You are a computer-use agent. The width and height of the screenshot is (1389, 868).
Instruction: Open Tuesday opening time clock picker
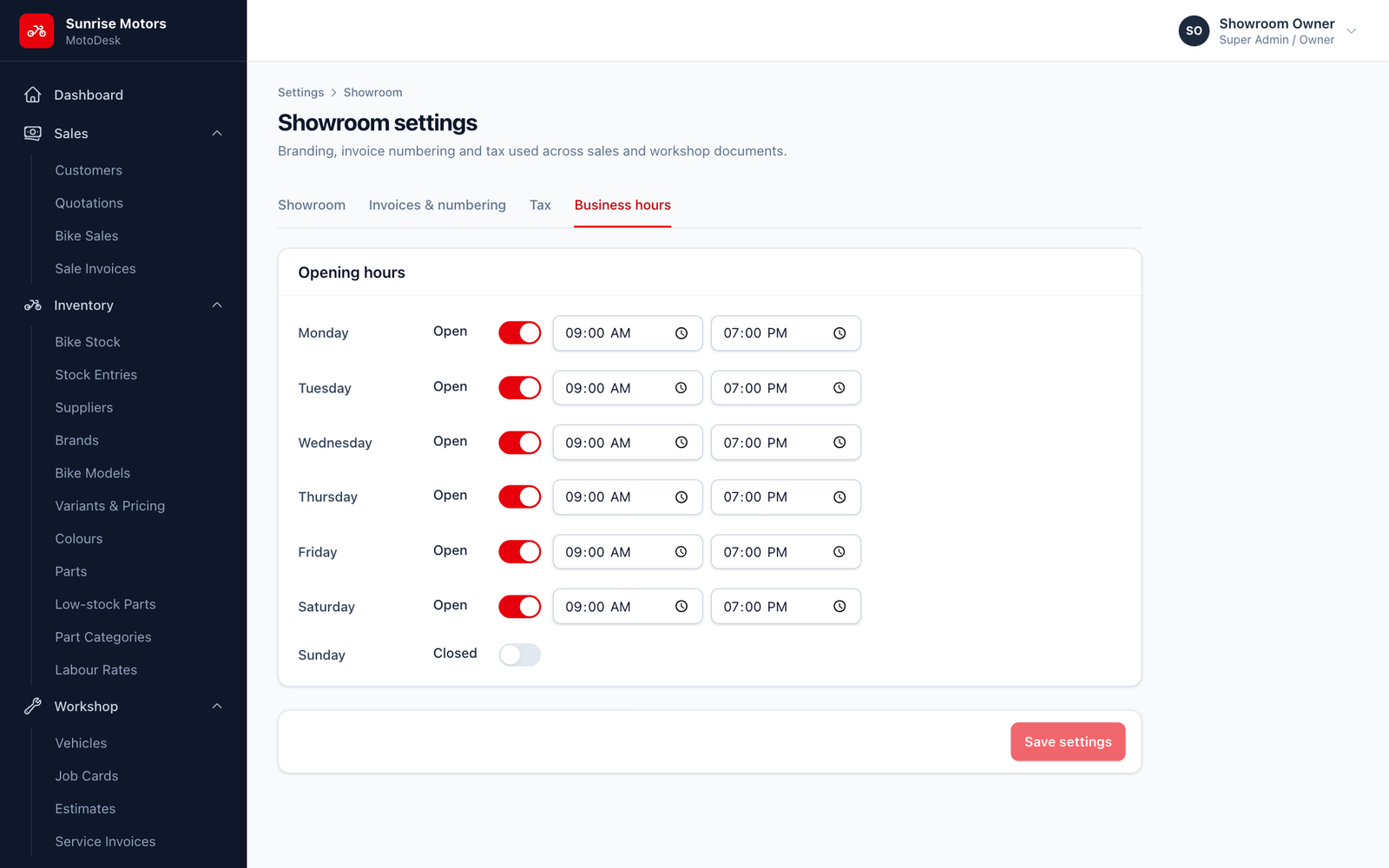pyautogui.click(x=681, y=388)
